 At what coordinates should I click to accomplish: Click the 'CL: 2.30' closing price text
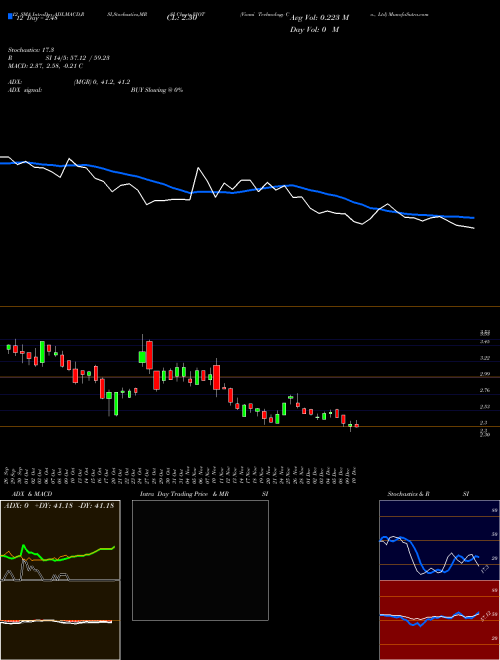click(182, 18)
